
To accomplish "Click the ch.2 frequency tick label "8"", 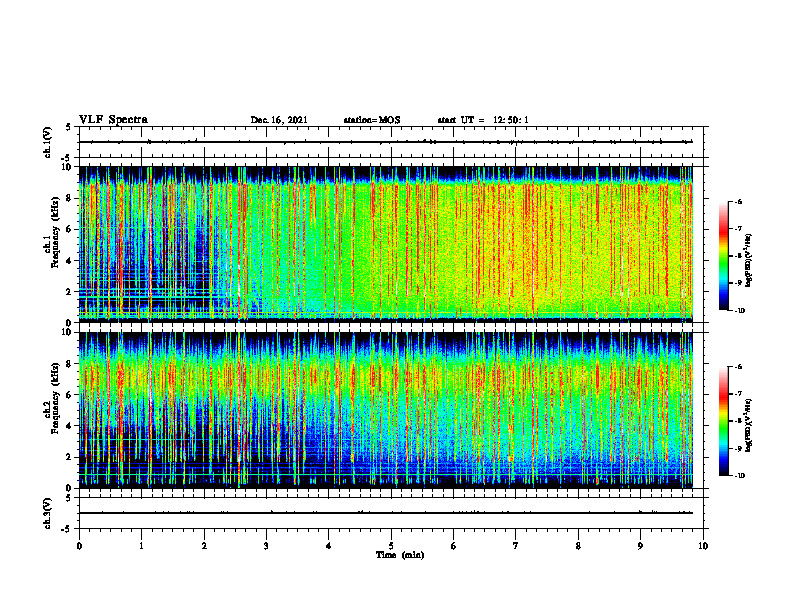I will pos(70,364).
